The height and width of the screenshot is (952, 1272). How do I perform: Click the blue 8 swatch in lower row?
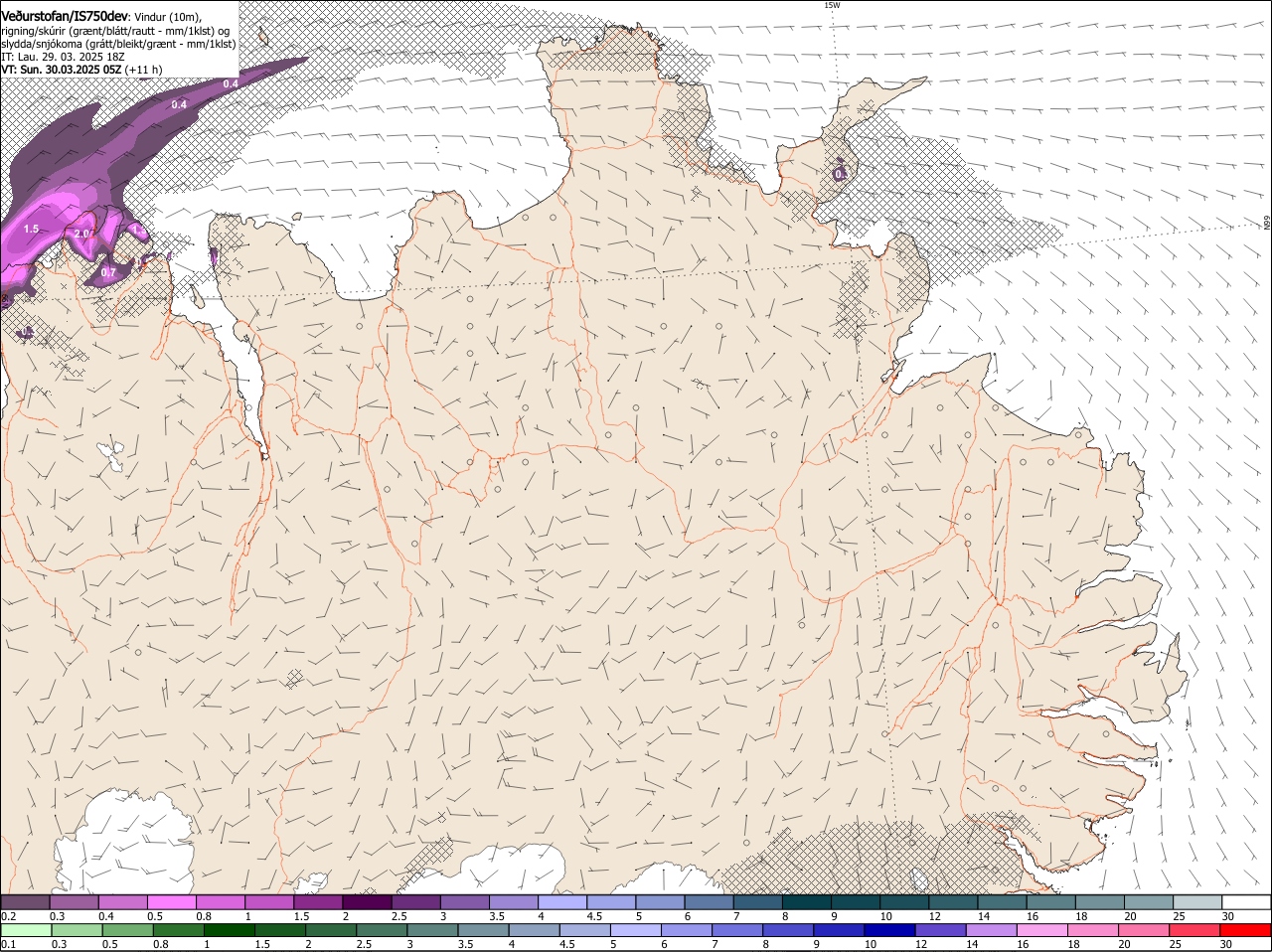point(789,931)
